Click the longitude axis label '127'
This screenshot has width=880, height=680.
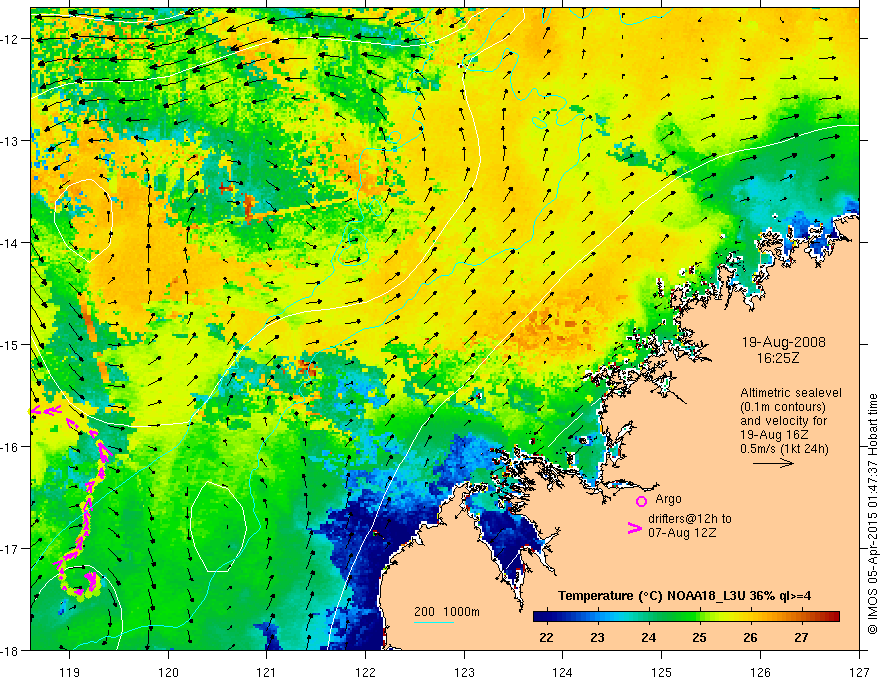tap(859, 672)
